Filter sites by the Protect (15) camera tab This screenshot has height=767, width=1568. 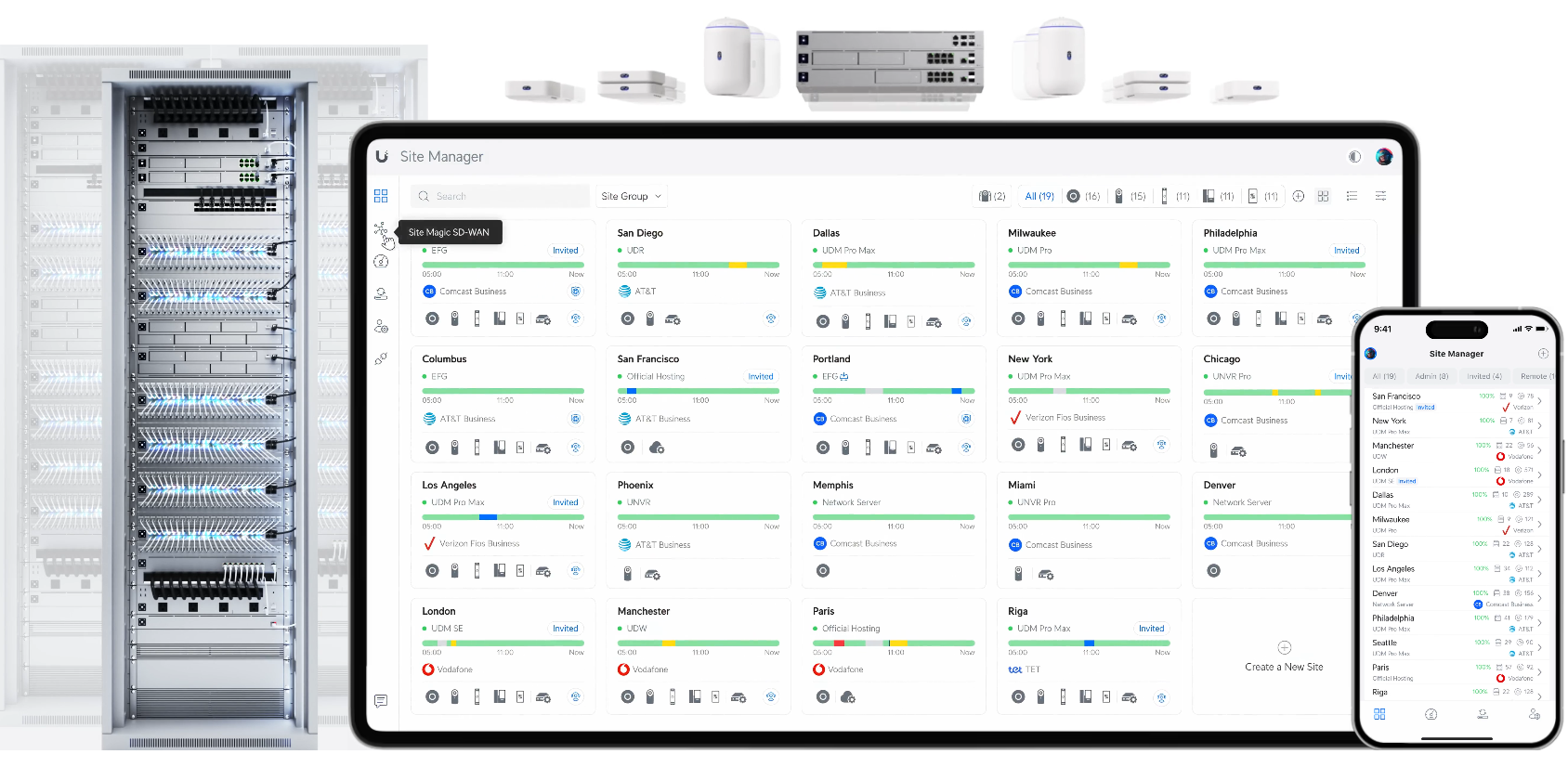(x=1130, y=196)
